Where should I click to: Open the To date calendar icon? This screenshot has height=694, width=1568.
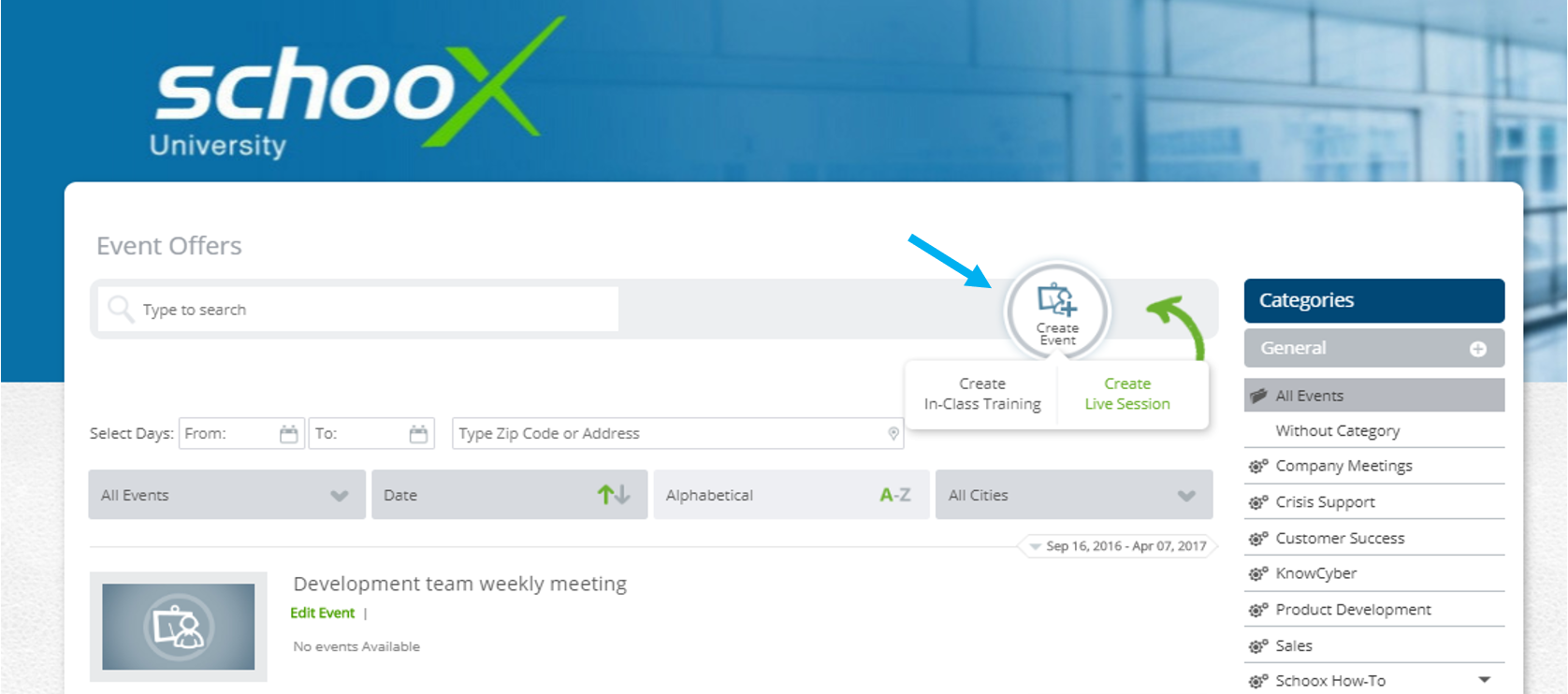pyautogui.click(x=418, y=434)
